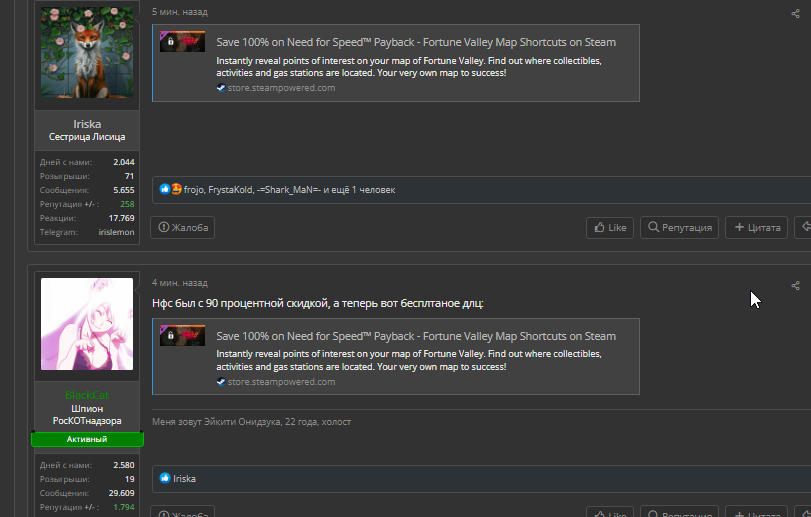Screen dimensions: 811x517
Task: Click like reaction icon on Iriska's post
Action: [164, 189]
